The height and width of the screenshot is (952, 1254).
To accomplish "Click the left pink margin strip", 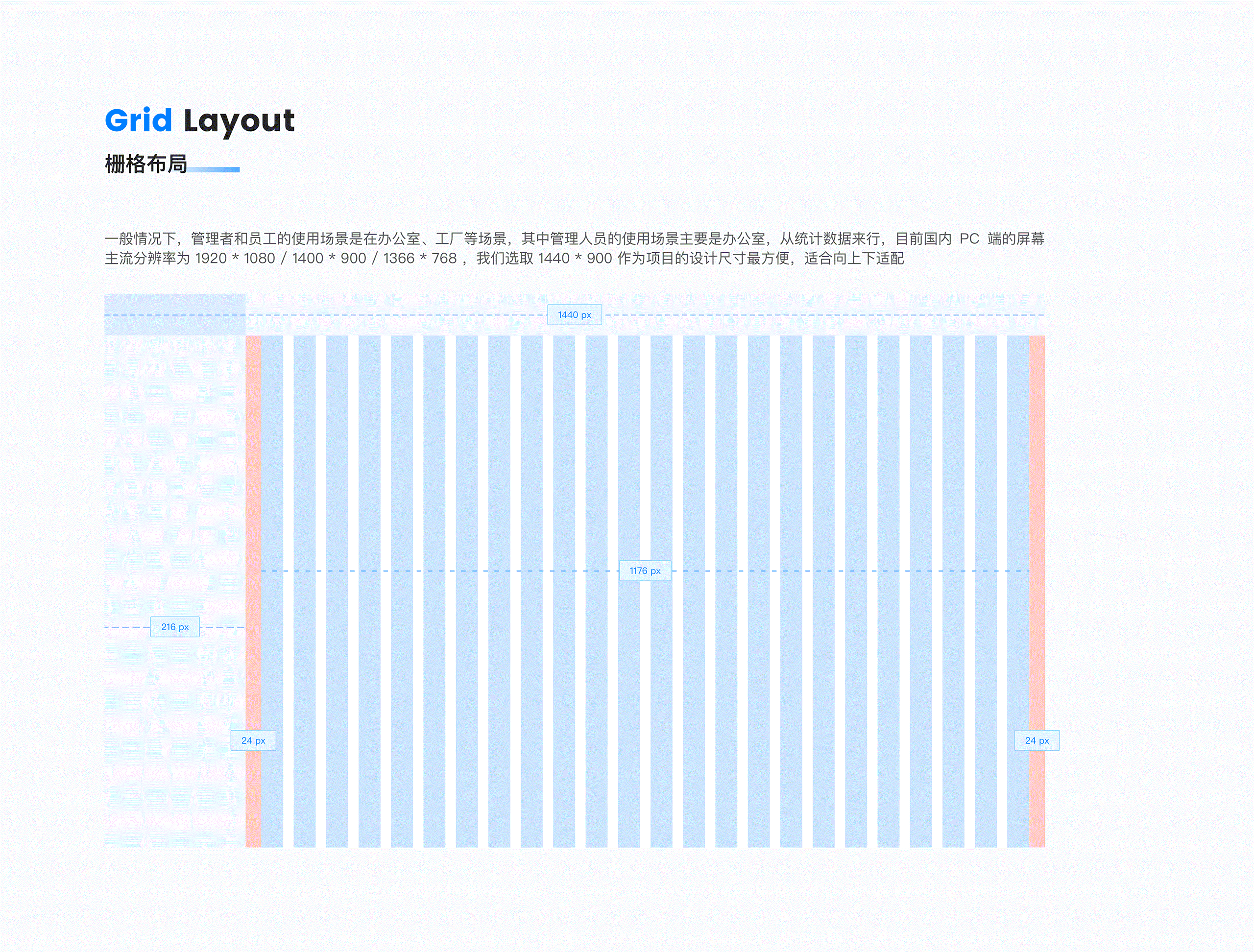I will [253, 592].
